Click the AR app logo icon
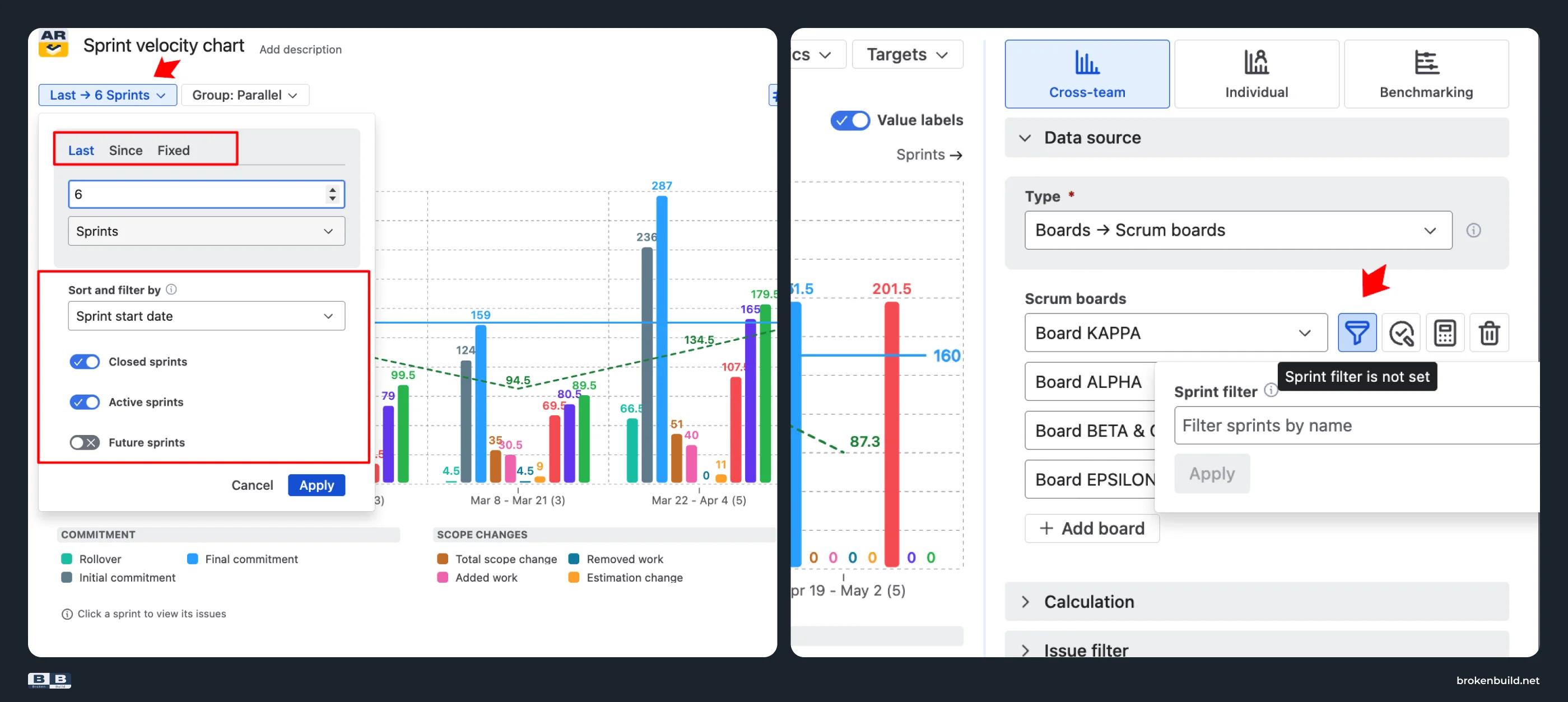Screen dimensions: 1568x702 54,44
